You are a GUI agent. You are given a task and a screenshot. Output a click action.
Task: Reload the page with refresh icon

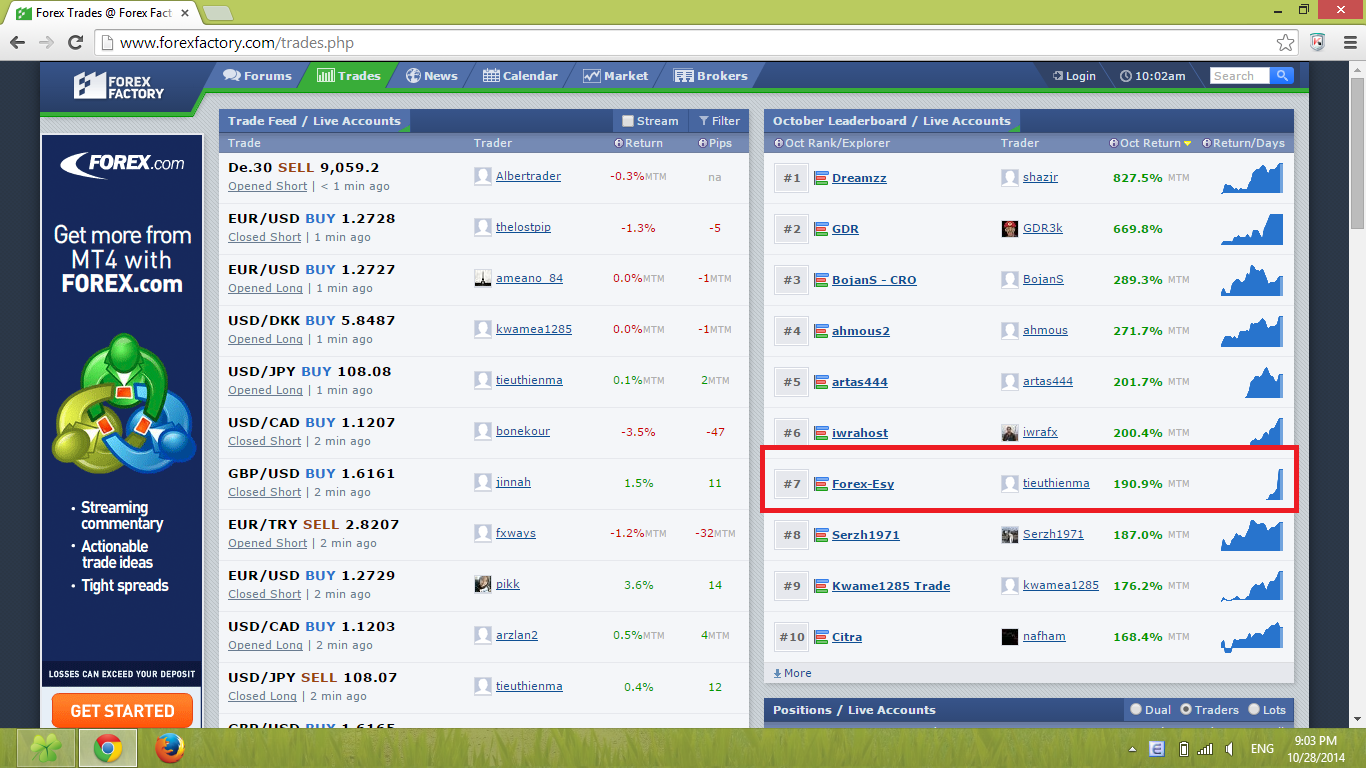75,43
